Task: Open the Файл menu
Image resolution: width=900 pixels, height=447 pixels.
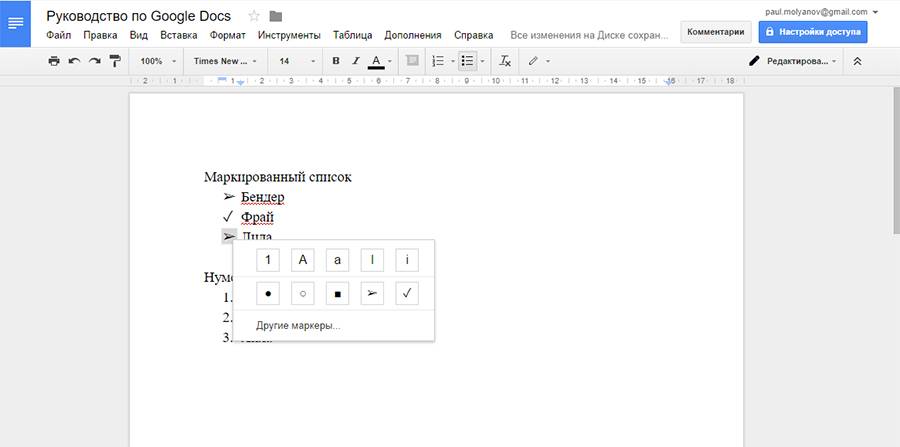Action: pos(59,35)
